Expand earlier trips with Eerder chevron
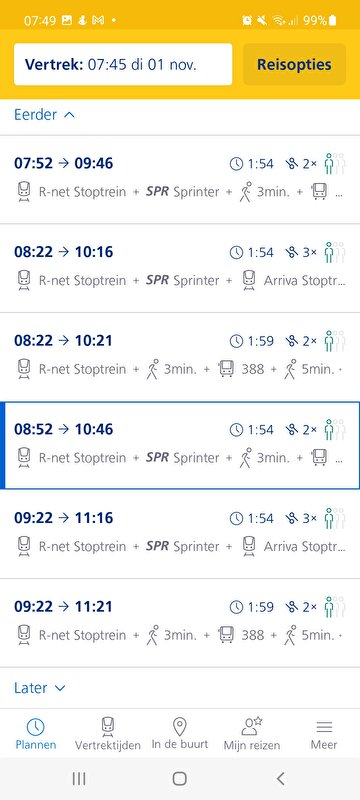360x800 pixels. [44, 115]
